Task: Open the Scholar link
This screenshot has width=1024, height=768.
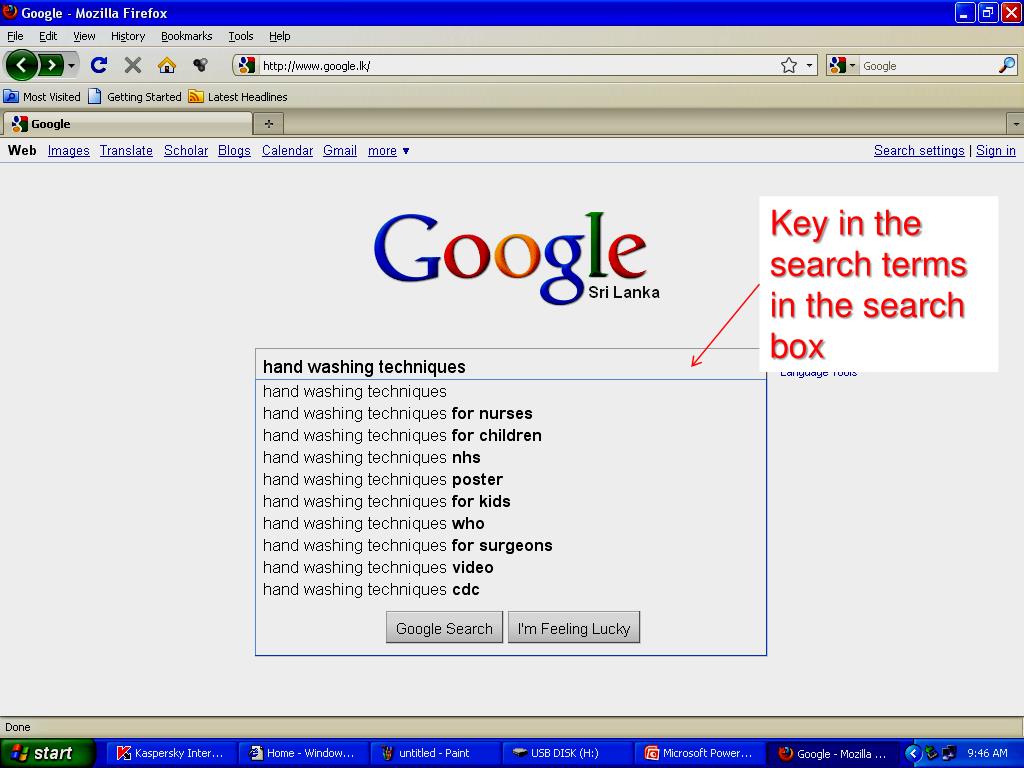Action: (185, 151)
